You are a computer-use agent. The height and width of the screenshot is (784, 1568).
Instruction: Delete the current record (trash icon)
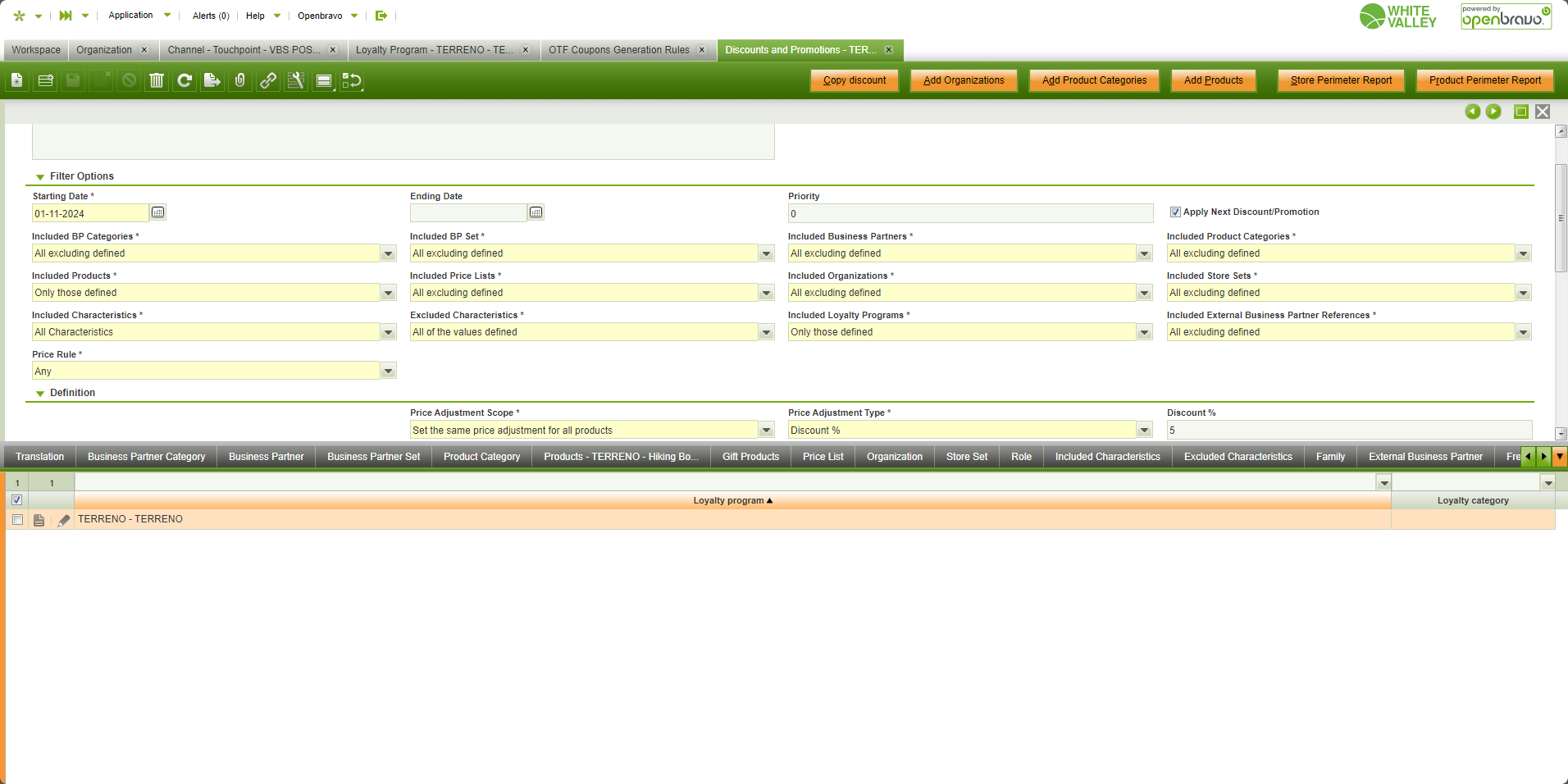click(x=157, y=80)
